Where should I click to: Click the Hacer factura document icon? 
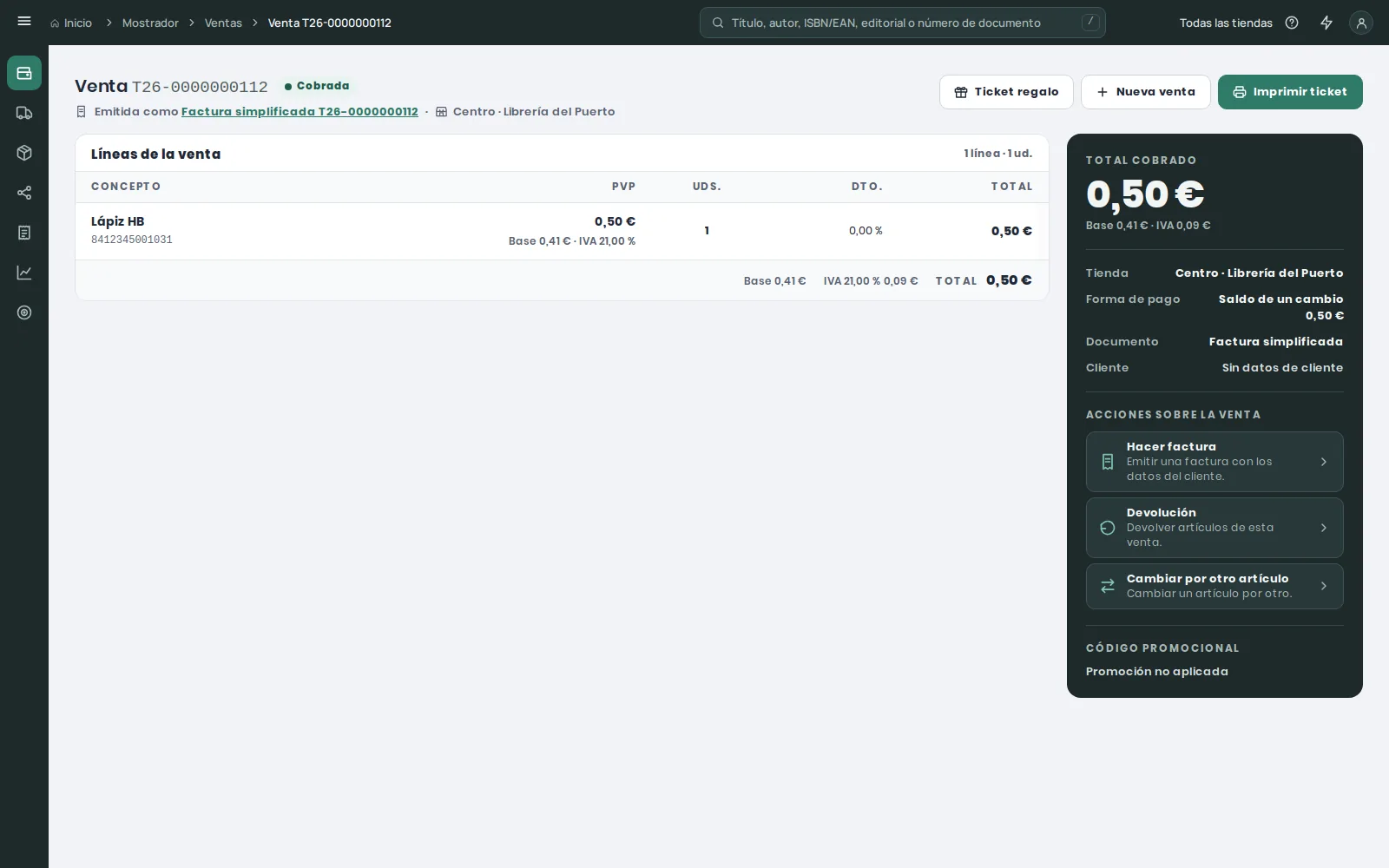tap(1108, 462)
